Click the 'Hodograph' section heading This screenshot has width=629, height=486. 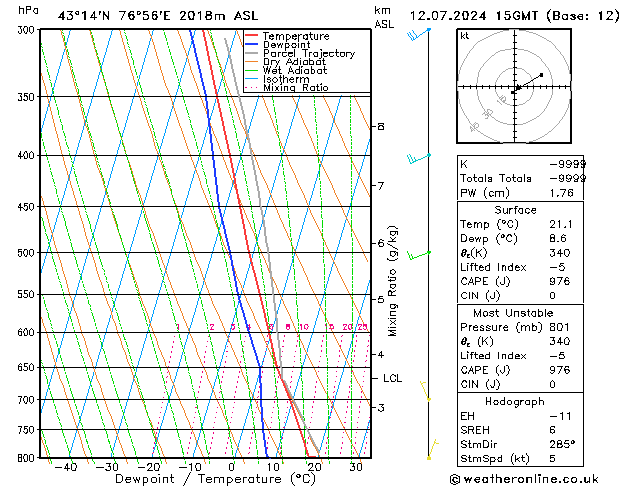[515, 401]
